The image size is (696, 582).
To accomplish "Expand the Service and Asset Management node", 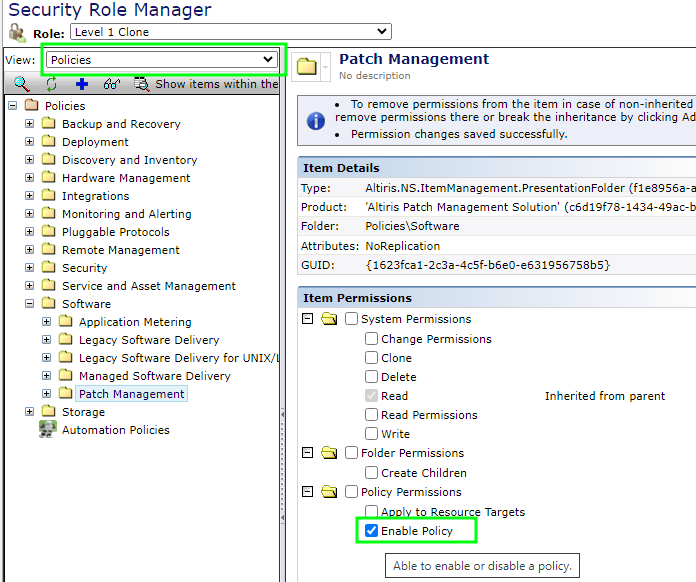I will coord(30,285).
